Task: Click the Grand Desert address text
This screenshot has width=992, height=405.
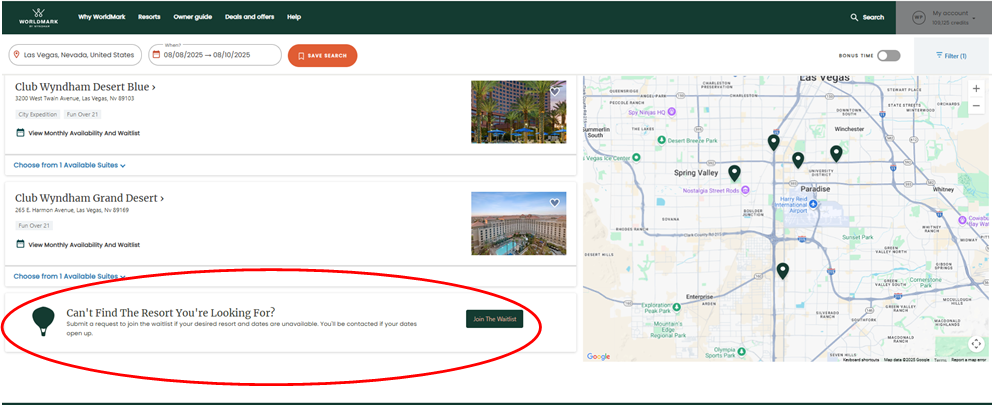Action: pyautogui.click(x=72, y=210)
